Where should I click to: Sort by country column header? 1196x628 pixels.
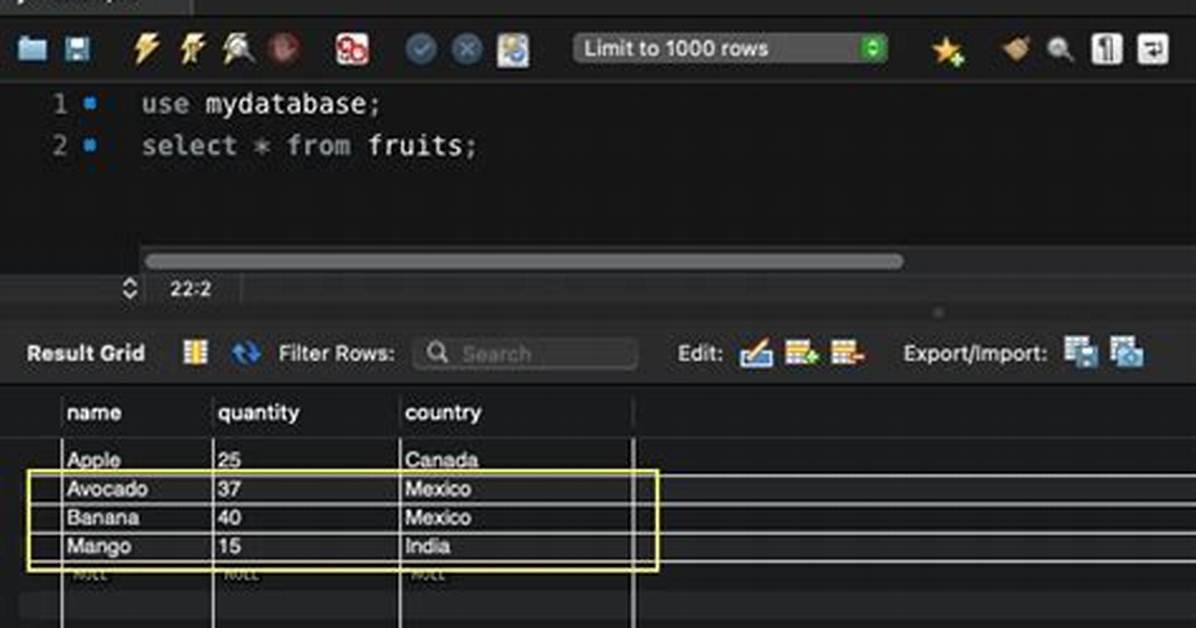(x=516, y=413)
